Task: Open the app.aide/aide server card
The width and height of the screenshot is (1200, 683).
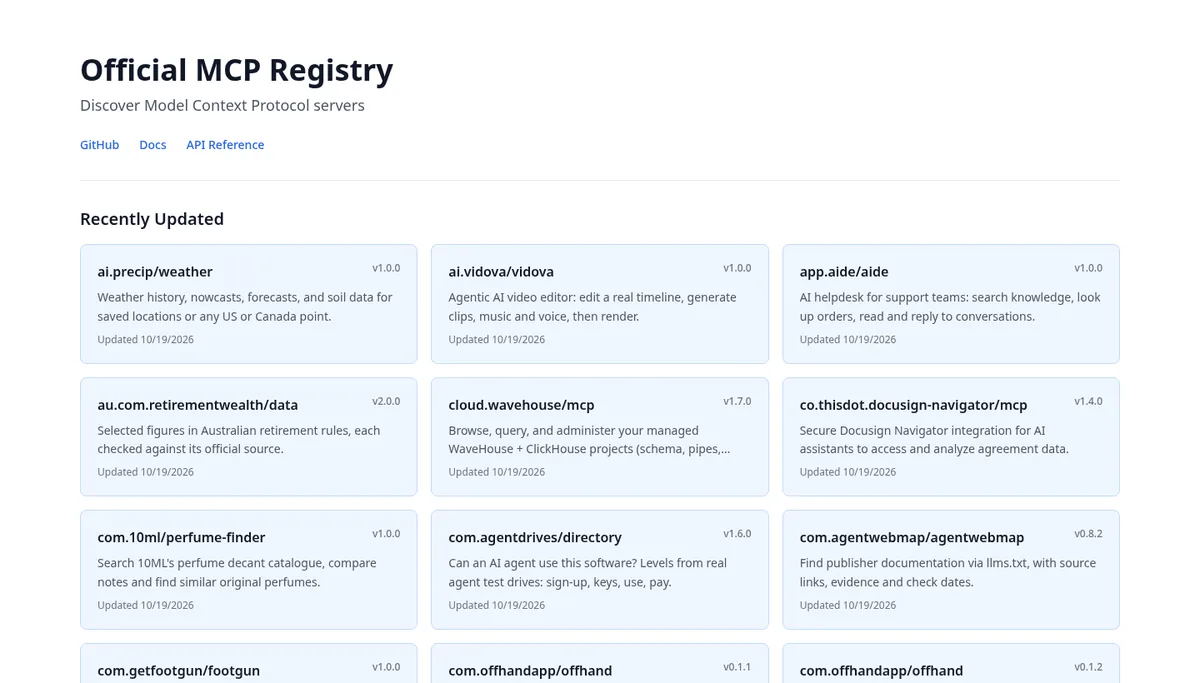Action: coord(951,304)
